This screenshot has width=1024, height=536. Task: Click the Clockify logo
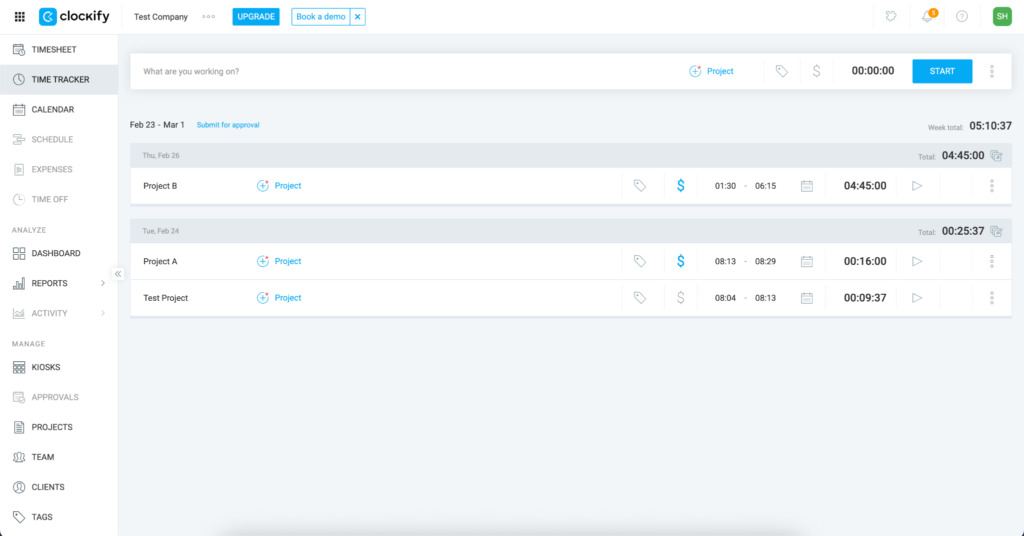point(74,16)
